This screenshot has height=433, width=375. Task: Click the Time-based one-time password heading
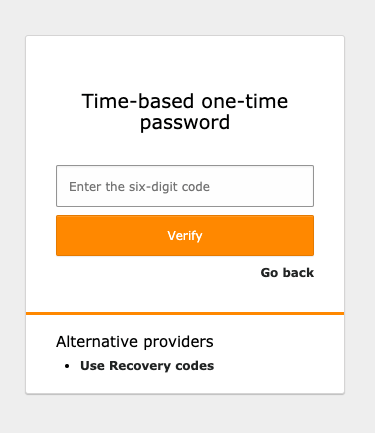click(185, 112)
